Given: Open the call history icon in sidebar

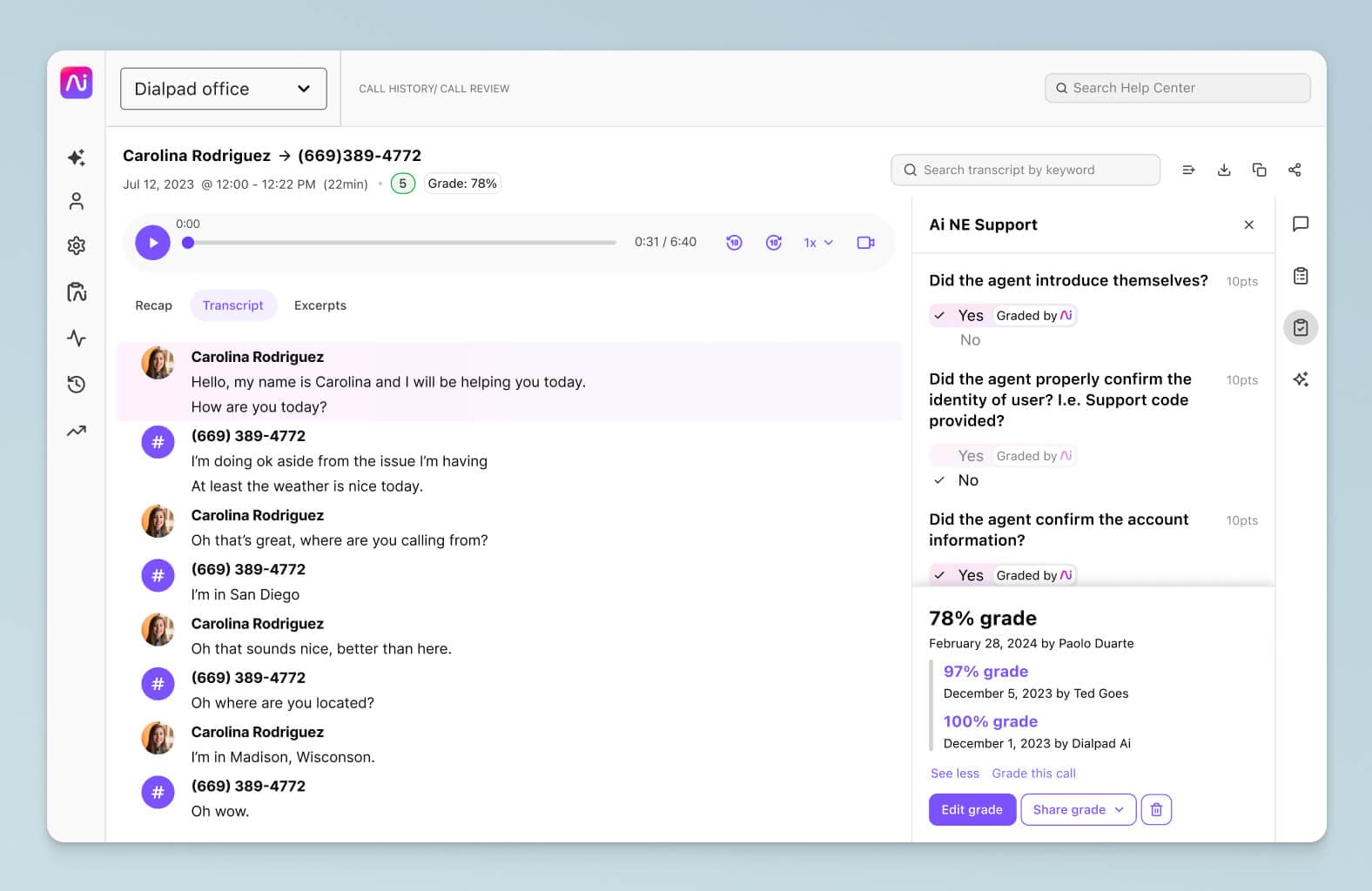Looking at the screenshot, I should (x=77, y=384).
